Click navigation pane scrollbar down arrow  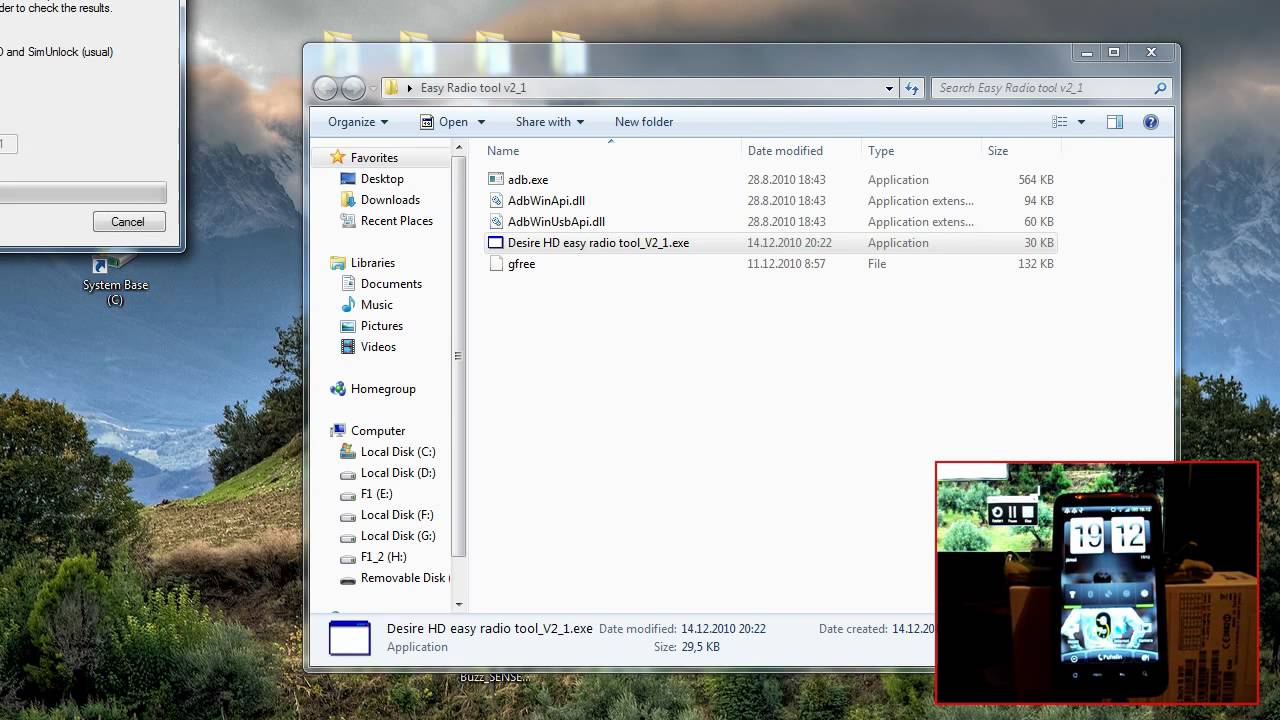click(459, 604)
